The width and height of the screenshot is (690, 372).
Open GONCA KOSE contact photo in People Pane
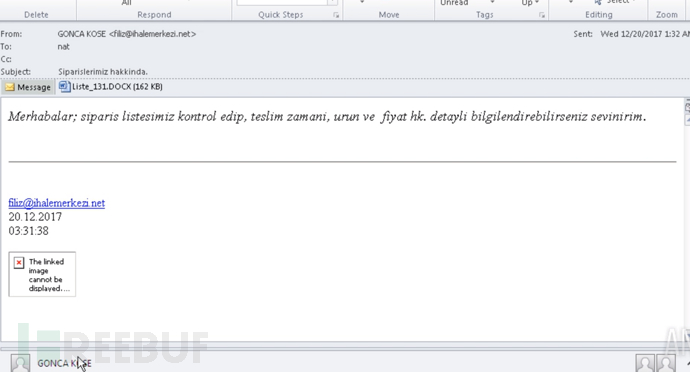click(20, 363)
